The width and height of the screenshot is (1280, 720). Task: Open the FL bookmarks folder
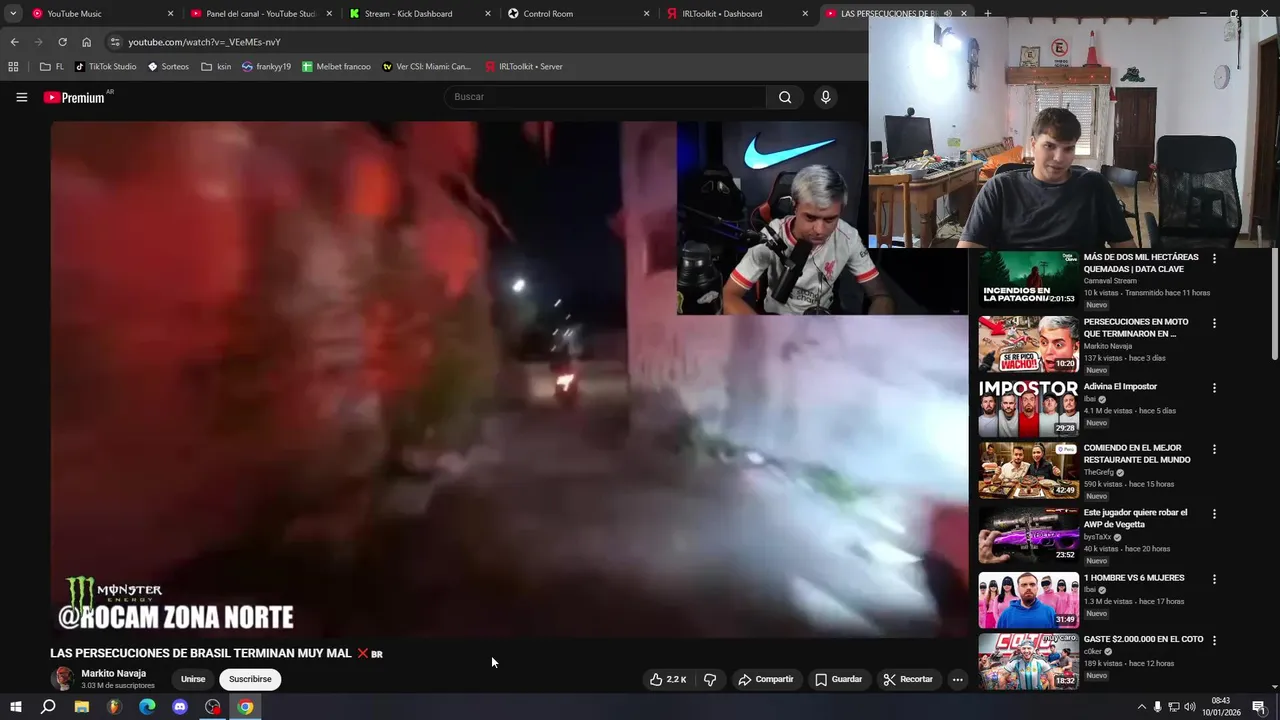[52, 67]
